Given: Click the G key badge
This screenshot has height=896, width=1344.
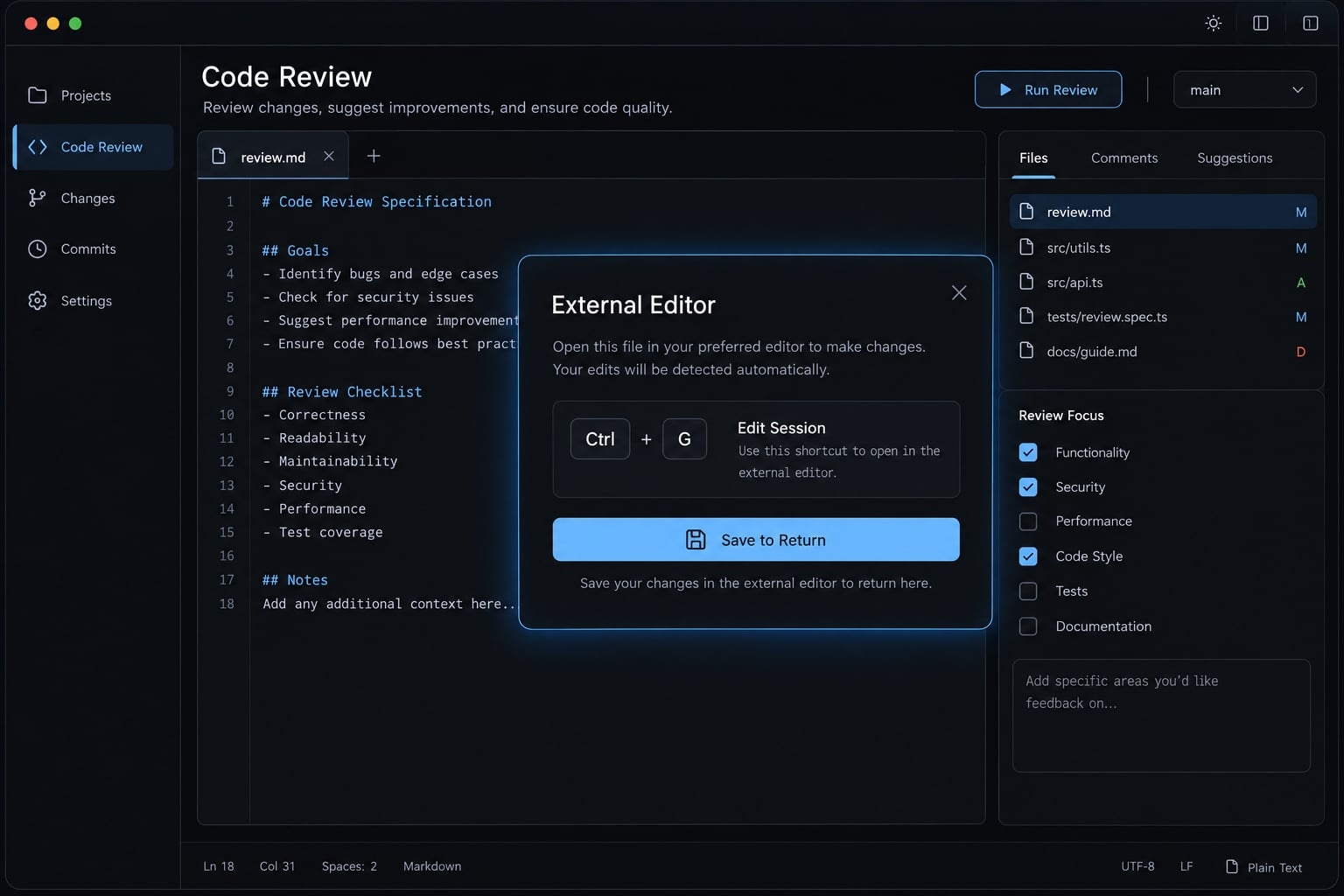Looking at the screenshot, I should 684,439.
